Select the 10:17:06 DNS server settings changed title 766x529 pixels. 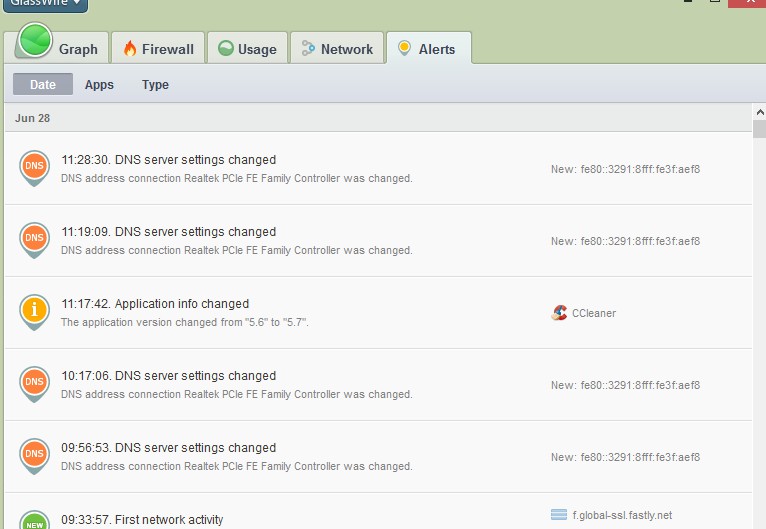[169, 376]
